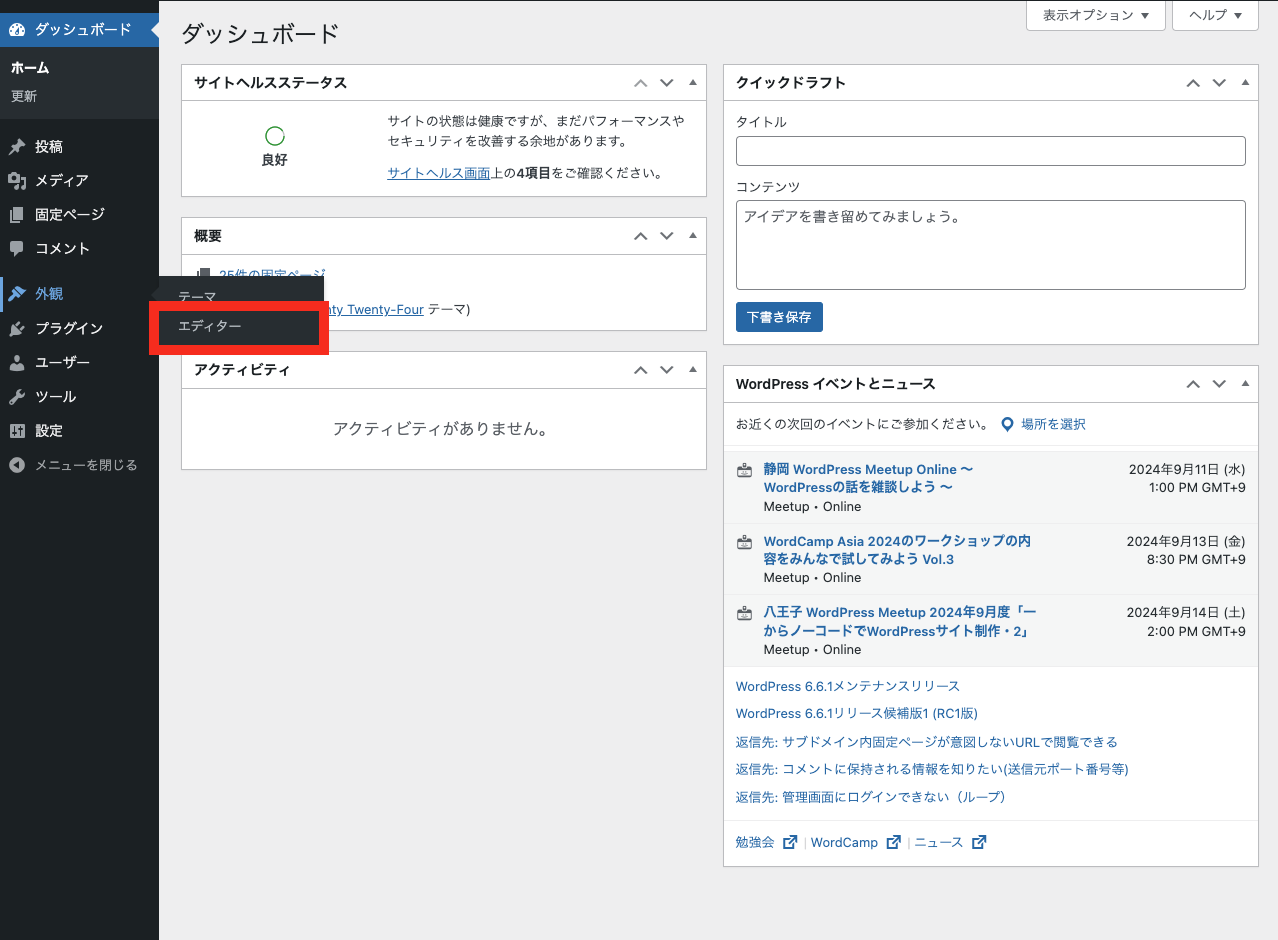
Task: Click the Dashboard gauge icon in sidebar
Action: point(17,29)
